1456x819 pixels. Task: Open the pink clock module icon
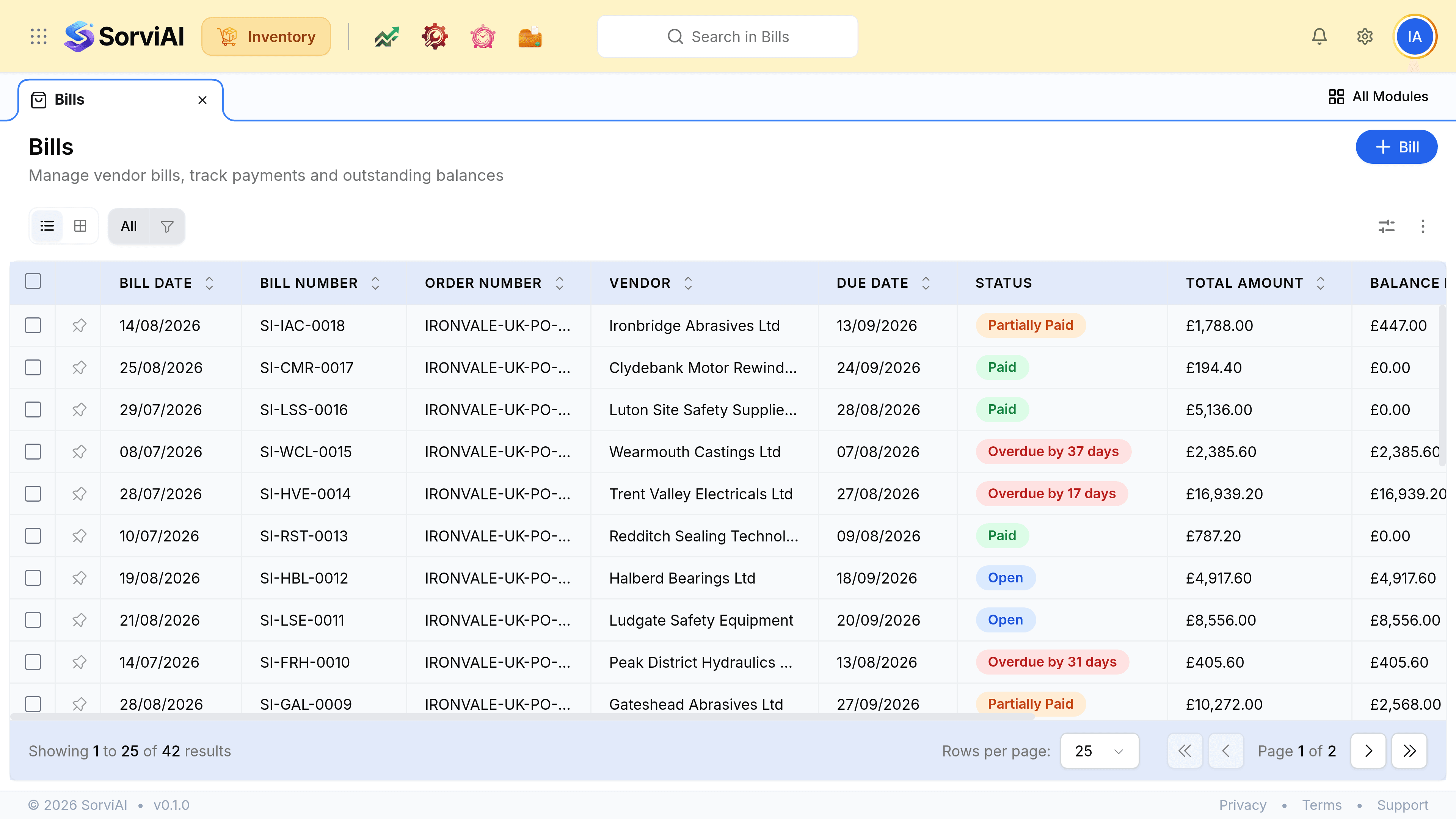click(x=483, y=37)
